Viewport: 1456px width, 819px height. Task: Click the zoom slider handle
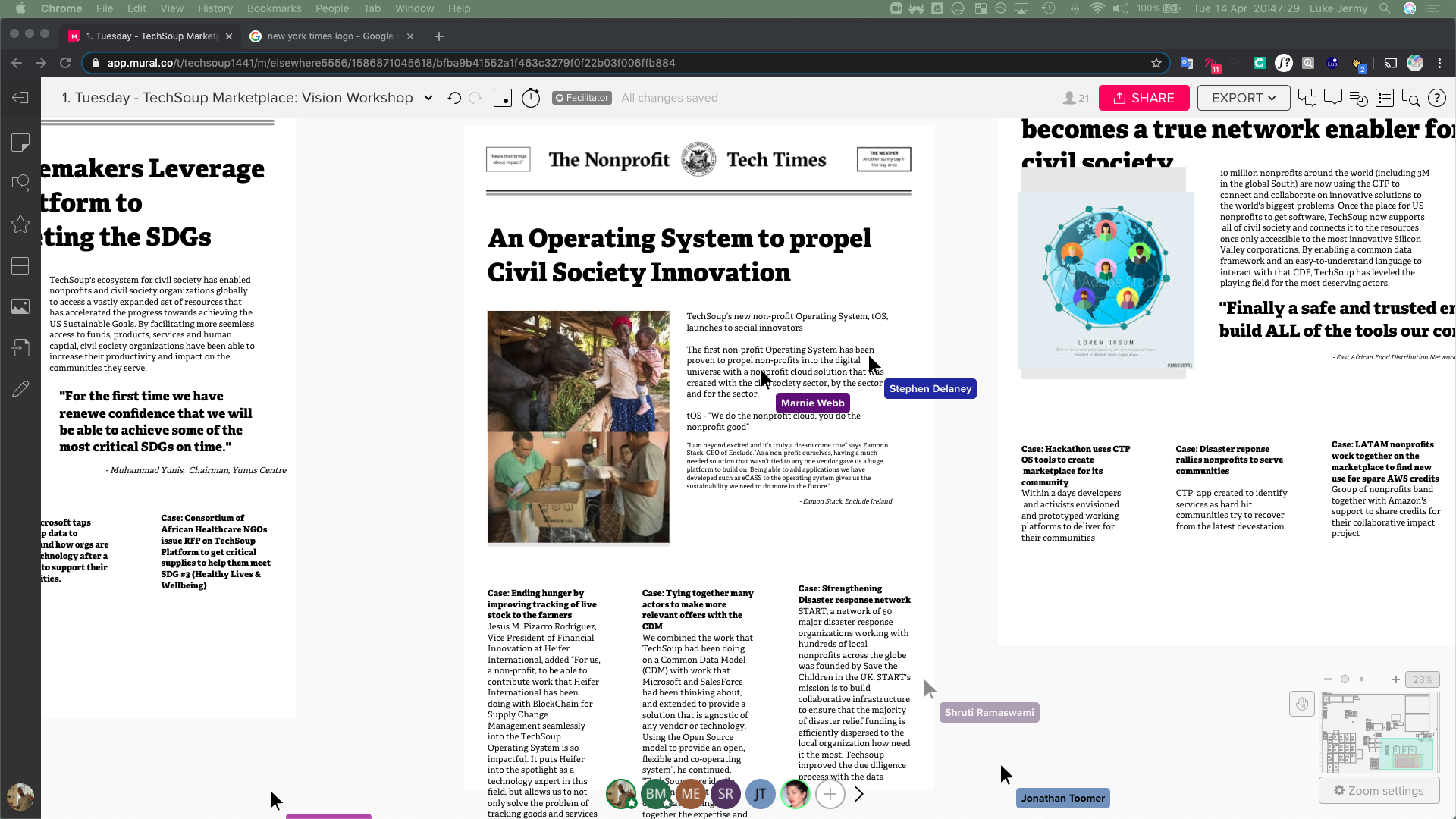click(1345, 679)
